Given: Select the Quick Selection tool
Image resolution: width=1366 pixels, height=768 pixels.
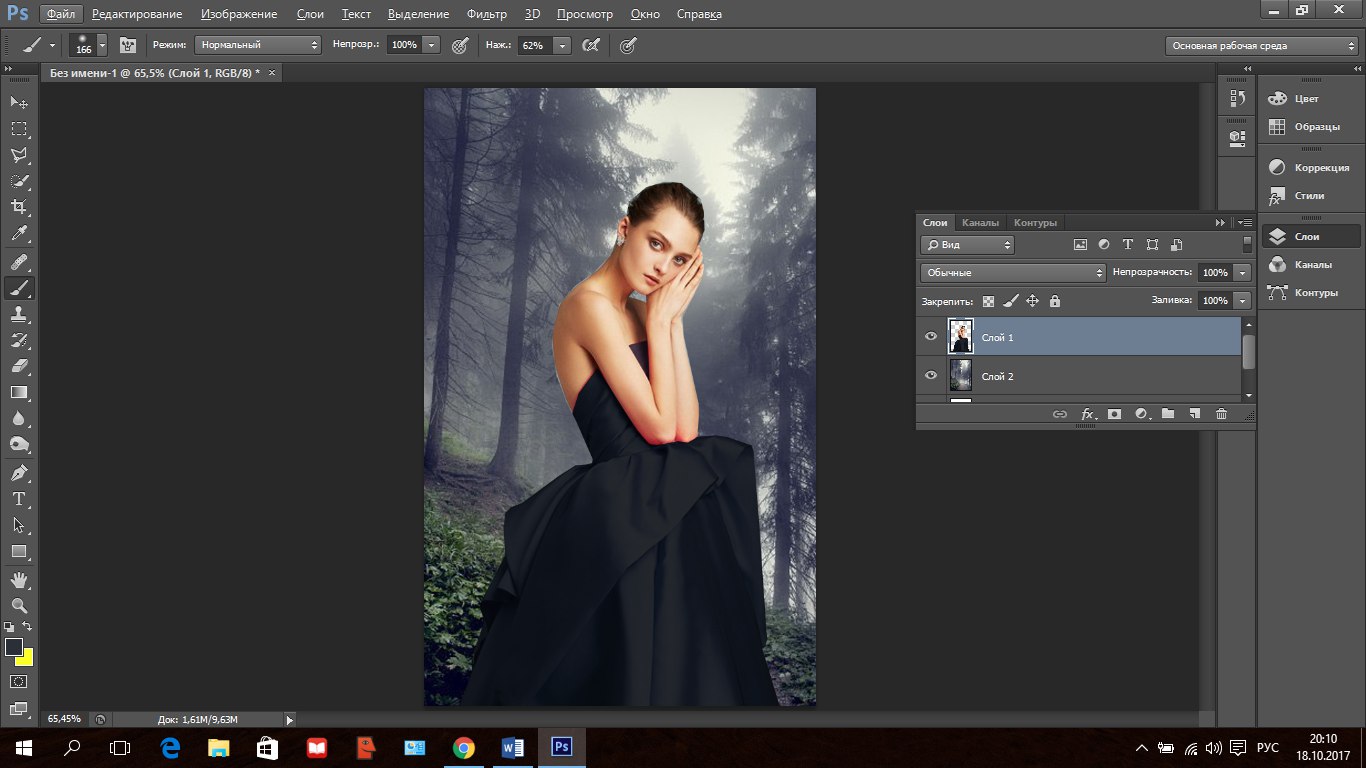Looking at the screenshot, I should [x=19, y=181].
